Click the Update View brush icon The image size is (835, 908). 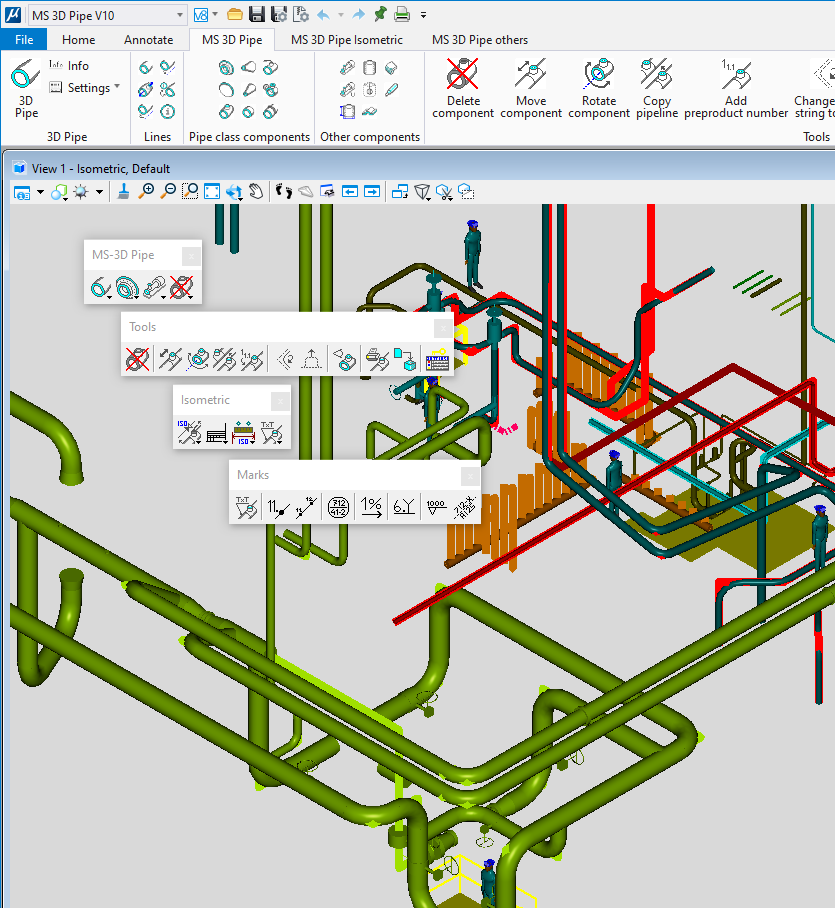[x=123, y=192]
